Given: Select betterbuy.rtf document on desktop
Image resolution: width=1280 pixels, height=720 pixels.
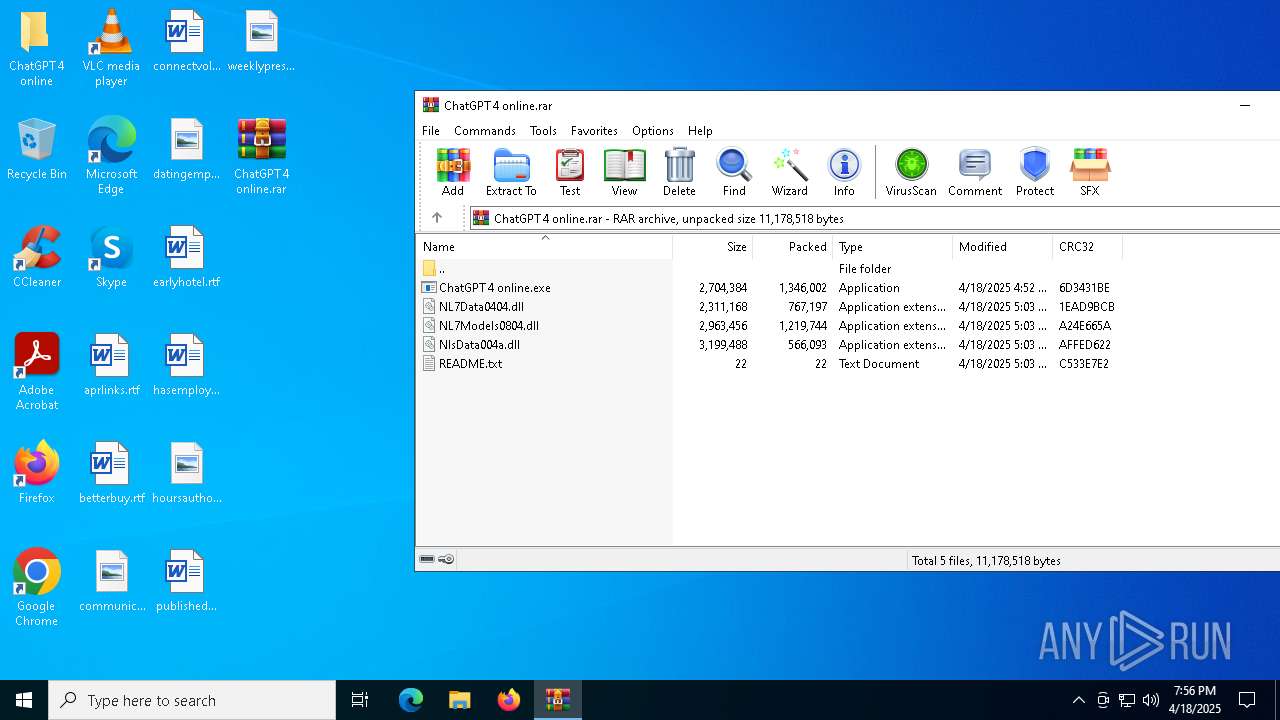Looking at the screenshot, I should (111, 473).
